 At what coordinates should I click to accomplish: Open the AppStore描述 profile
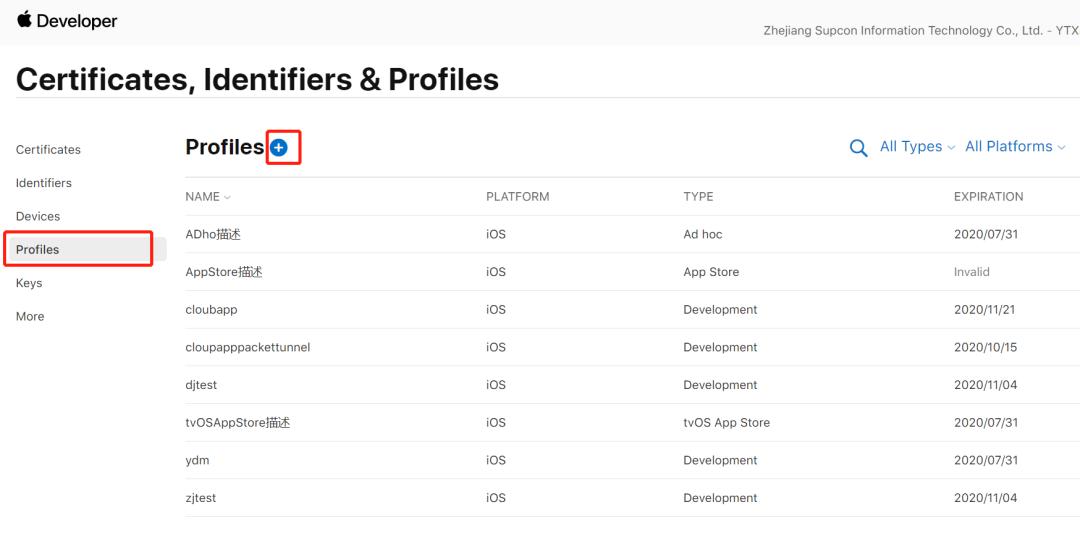pyautogui.click(x=224, y=272)
